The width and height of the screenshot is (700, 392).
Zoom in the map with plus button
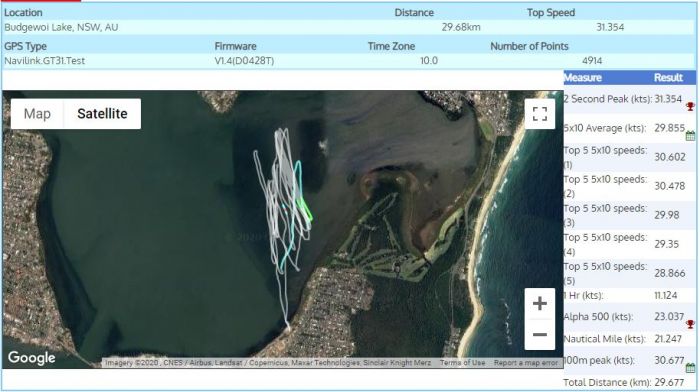[540, 304]
